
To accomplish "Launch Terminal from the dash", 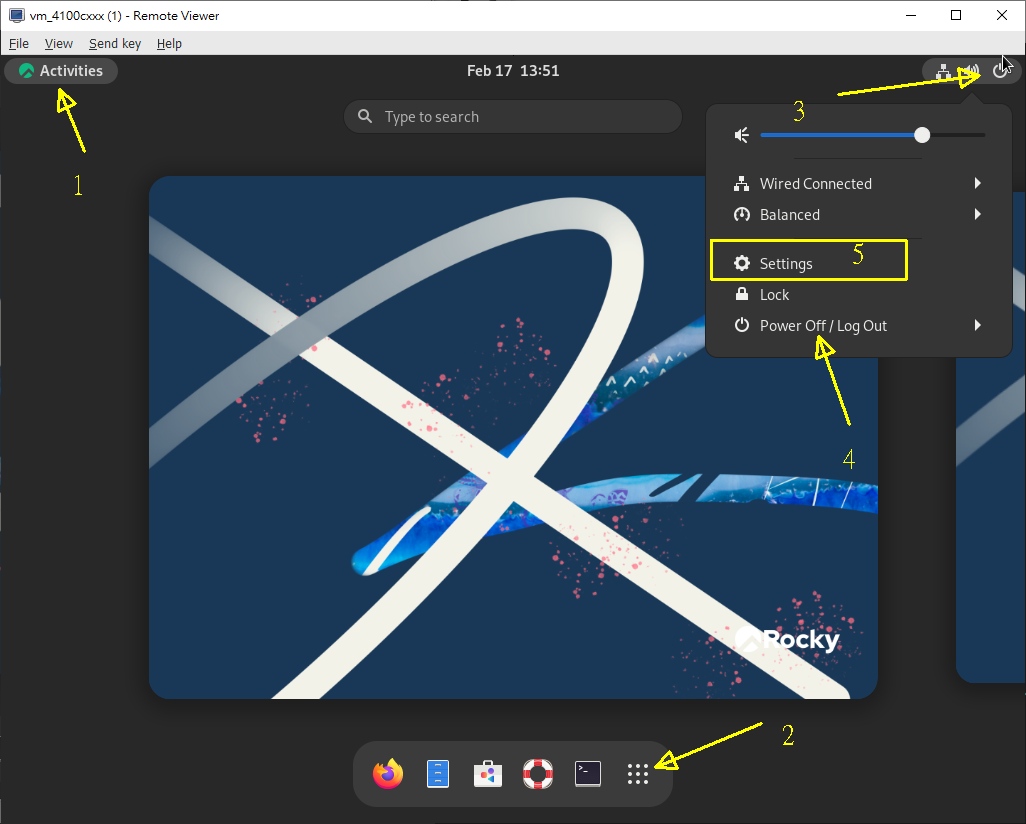I will [x=588, y=774].
